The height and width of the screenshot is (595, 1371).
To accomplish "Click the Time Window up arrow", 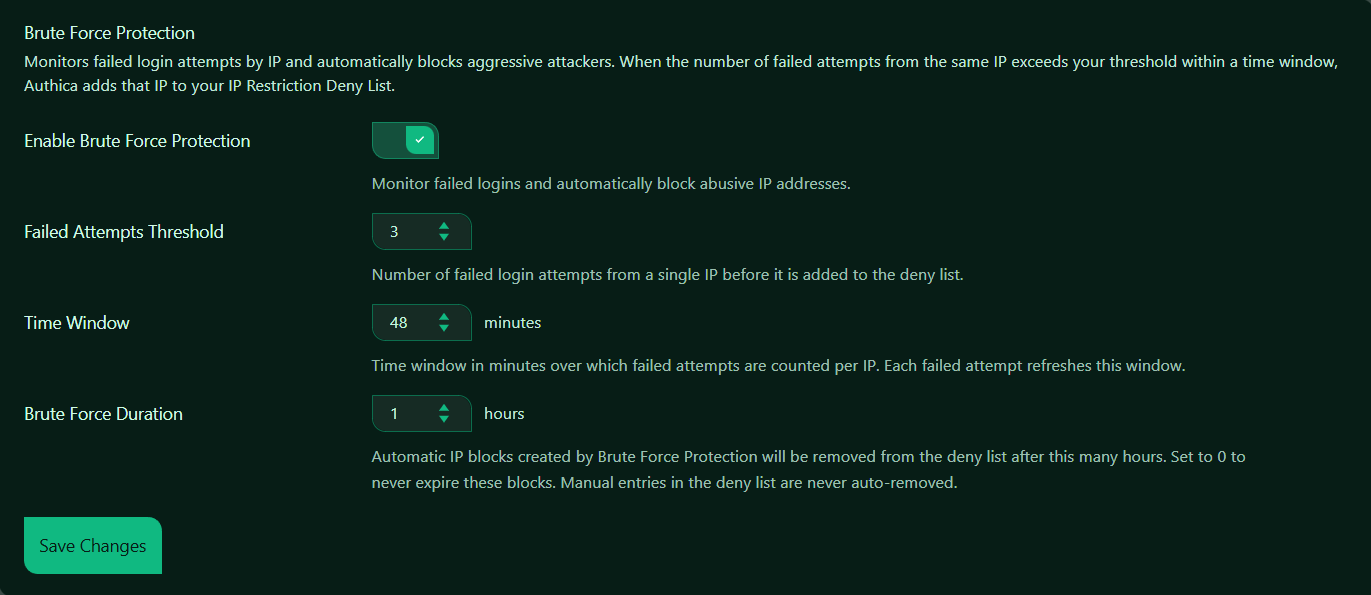I will pos(444,317).
